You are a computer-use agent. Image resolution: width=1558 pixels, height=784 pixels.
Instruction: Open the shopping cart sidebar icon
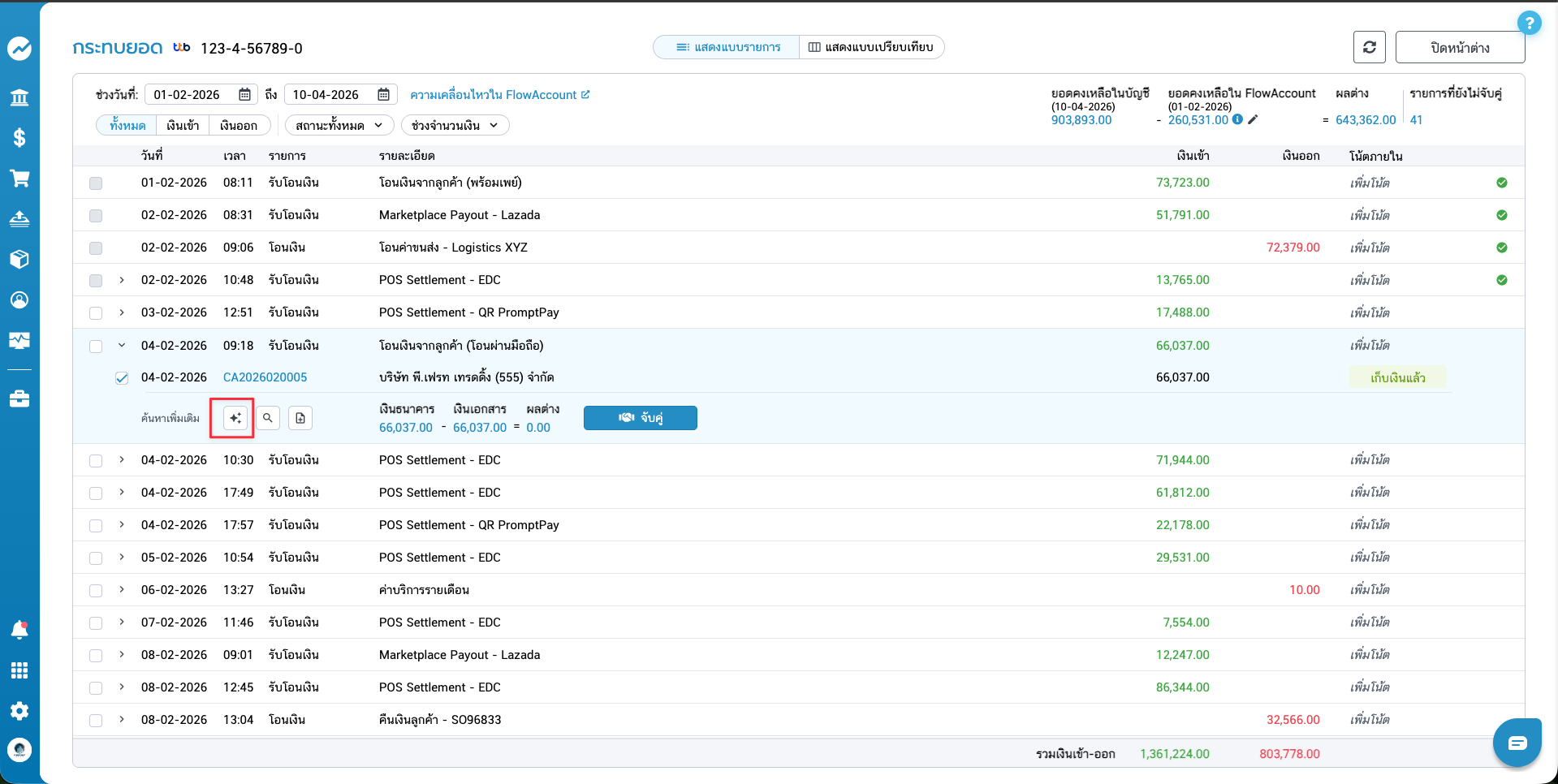pos(19,179)
